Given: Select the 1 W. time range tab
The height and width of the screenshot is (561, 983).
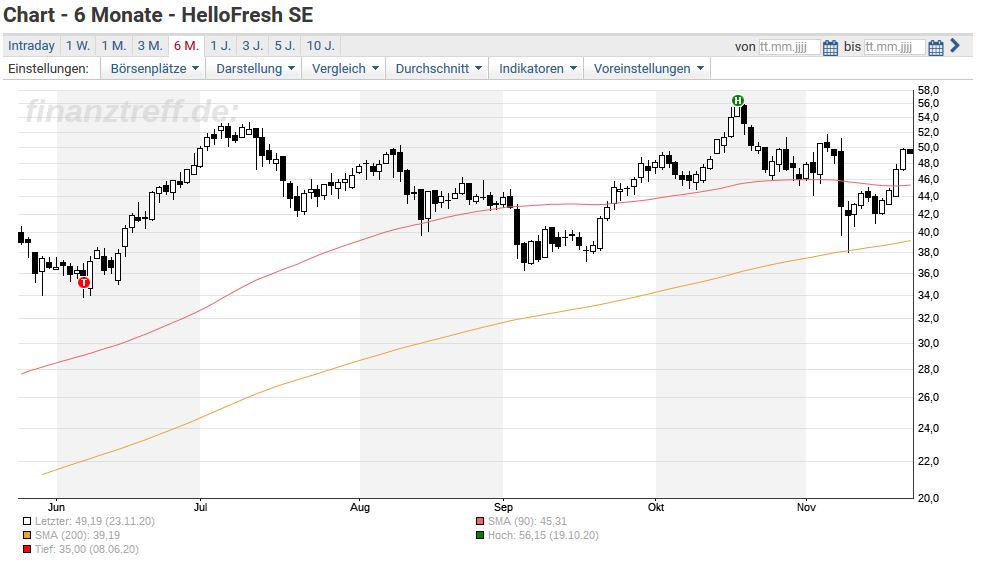Looking at the screenshot, I should pyautogui.click(x=78, y=46).
